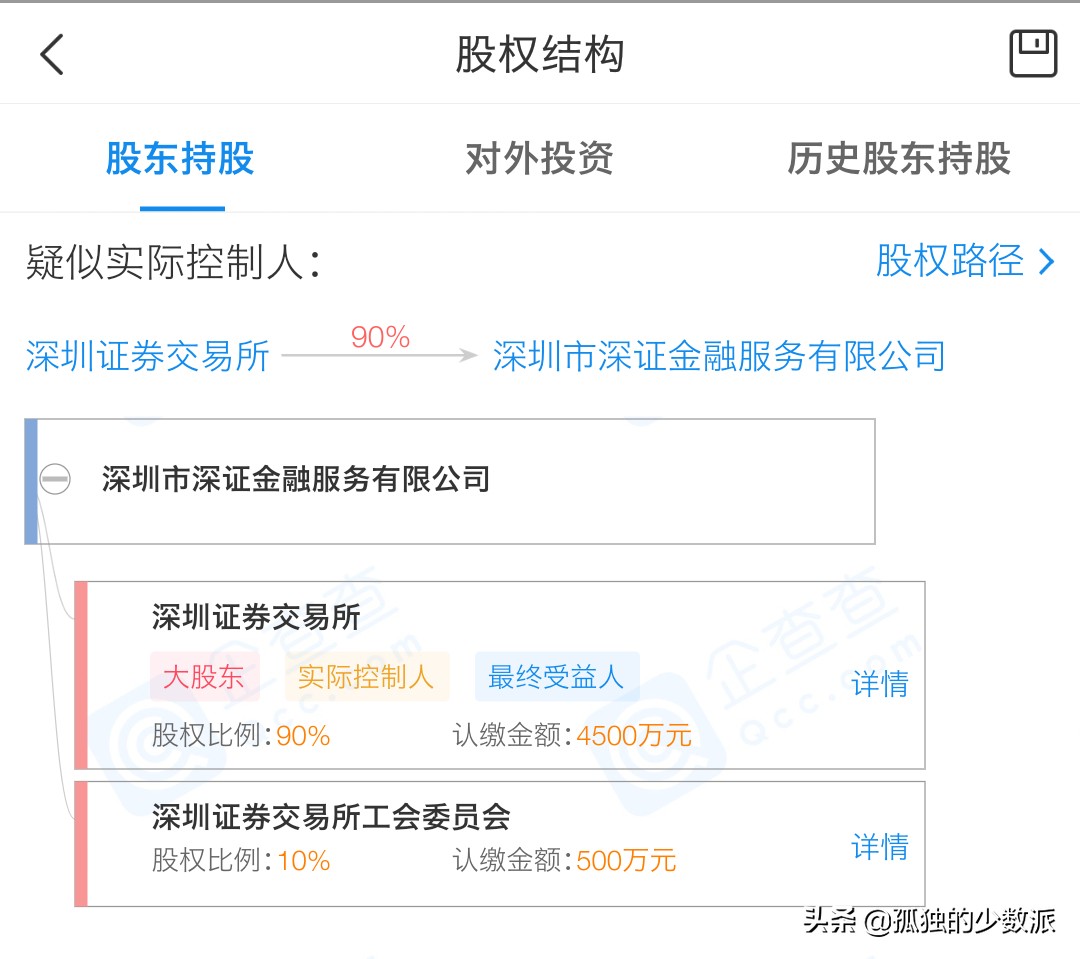The width and height of the screenshot is (1080, 959).
Task: Highlight the 股东持股 active tab
Action: click(x=181, y=158)
